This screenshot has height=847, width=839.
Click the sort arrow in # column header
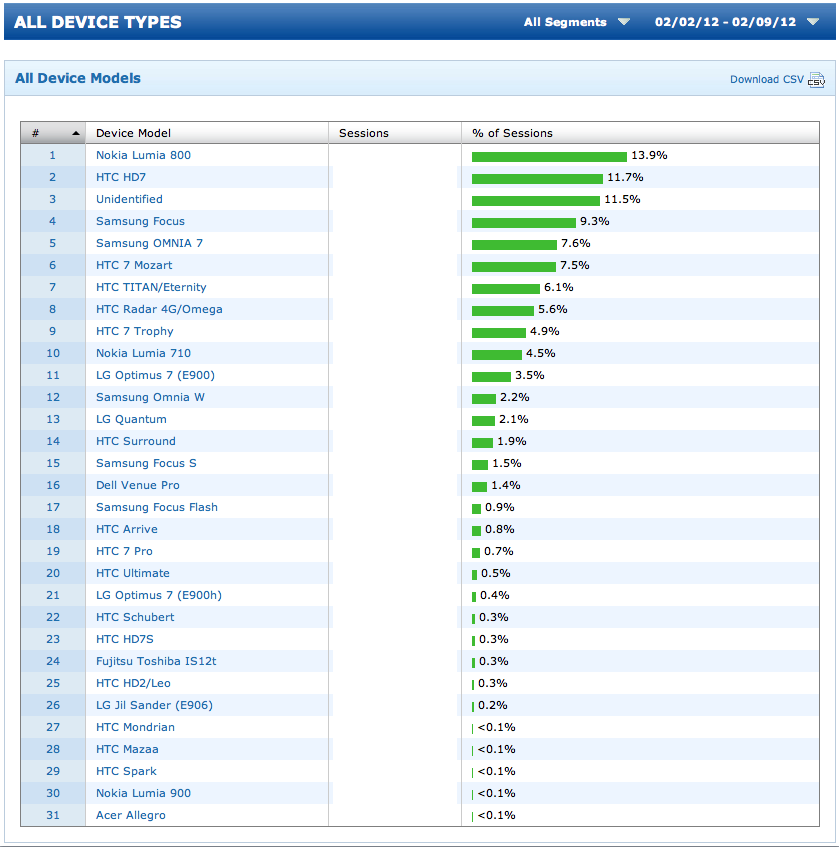coord(76,133)
